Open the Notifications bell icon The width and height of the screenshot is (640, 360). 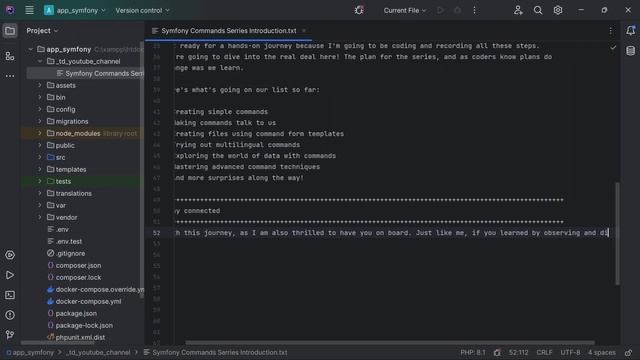pyautogui.click(x=630, y=31)
